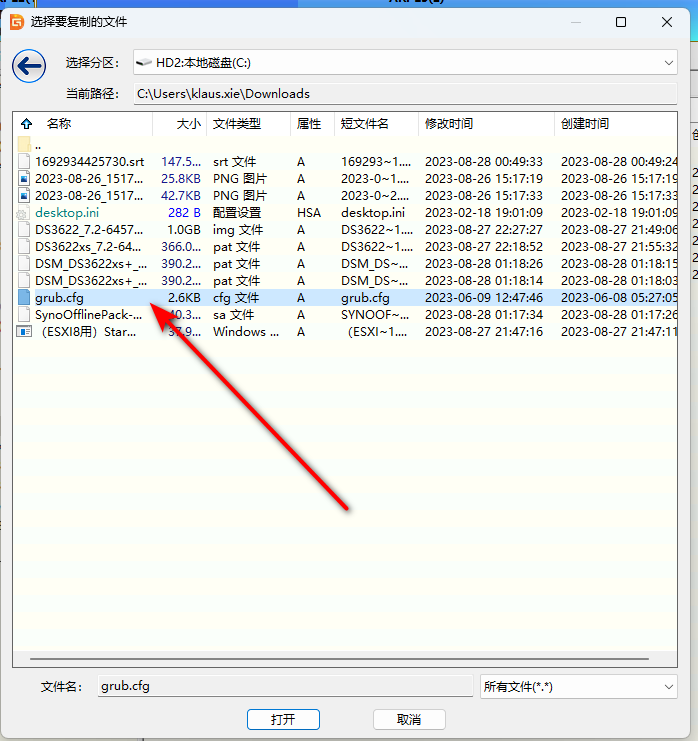Click the HSA attribute cell
Viewport: 698px width, 741px height.
[x=309, y=213]
